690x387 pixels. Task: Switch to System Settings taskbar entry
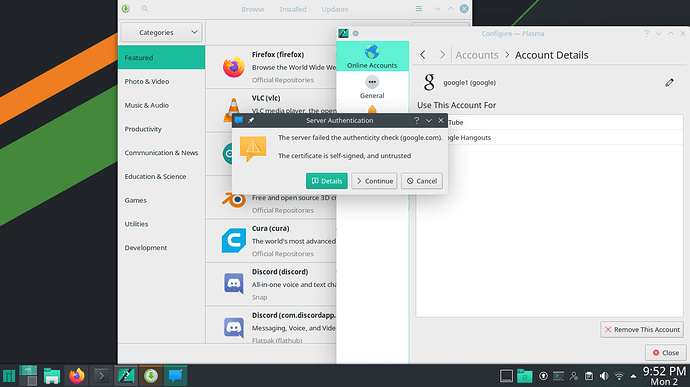126,376
